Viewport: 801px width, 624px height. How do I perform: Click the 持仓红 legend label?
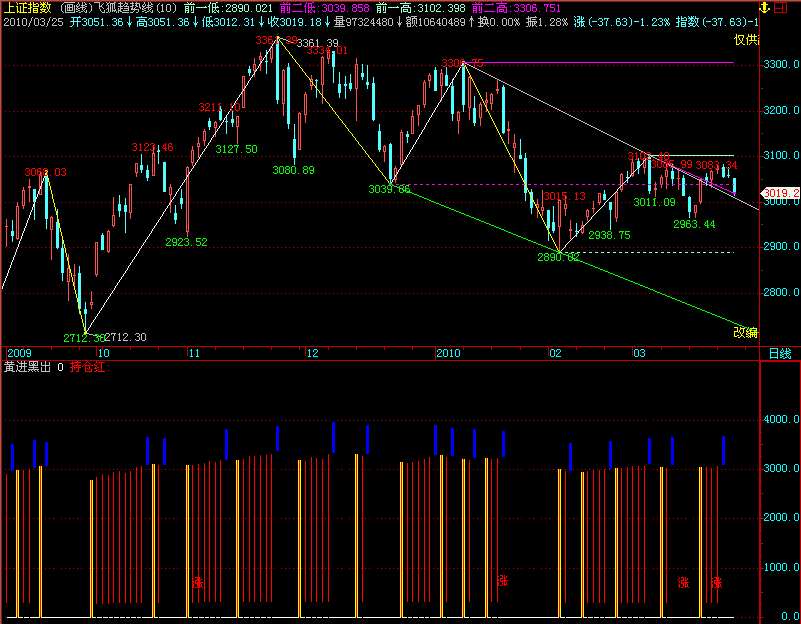click(x=89, y=367)
